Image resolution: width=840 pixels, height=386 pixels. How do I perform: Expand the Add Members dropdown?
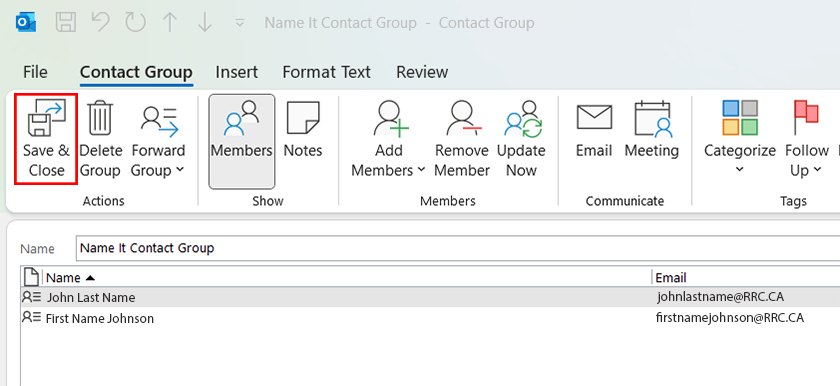(388, 141)
